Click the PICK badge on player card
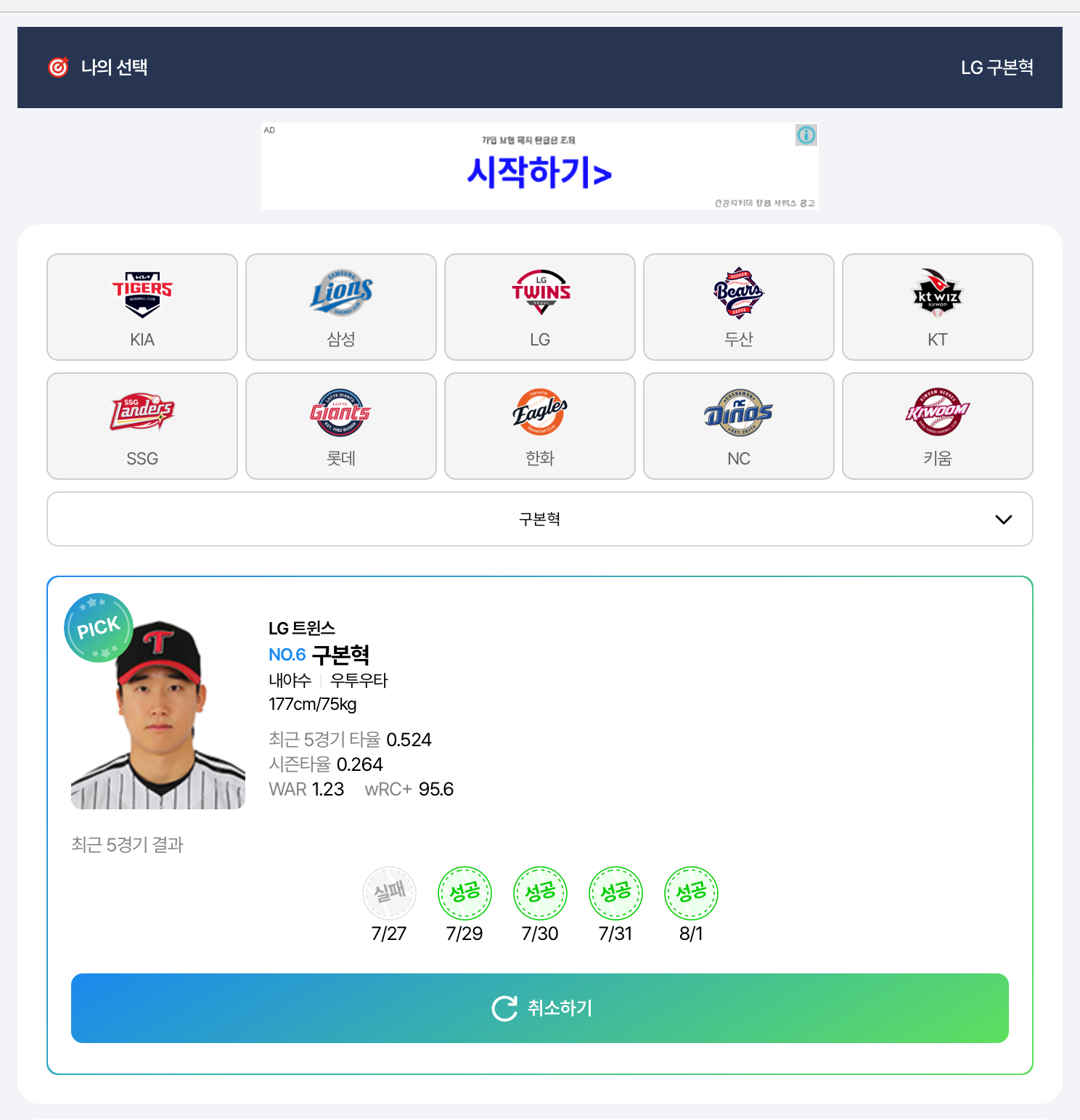The image size is (1080, 1120). [x=99, y=628]
